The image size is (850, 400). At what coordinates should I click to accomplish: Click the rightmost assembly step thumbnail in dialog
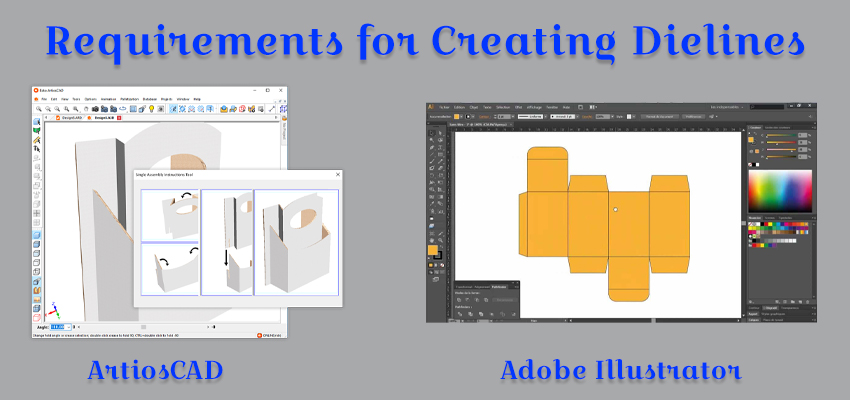pyautogui.click(x=297, y=242)
